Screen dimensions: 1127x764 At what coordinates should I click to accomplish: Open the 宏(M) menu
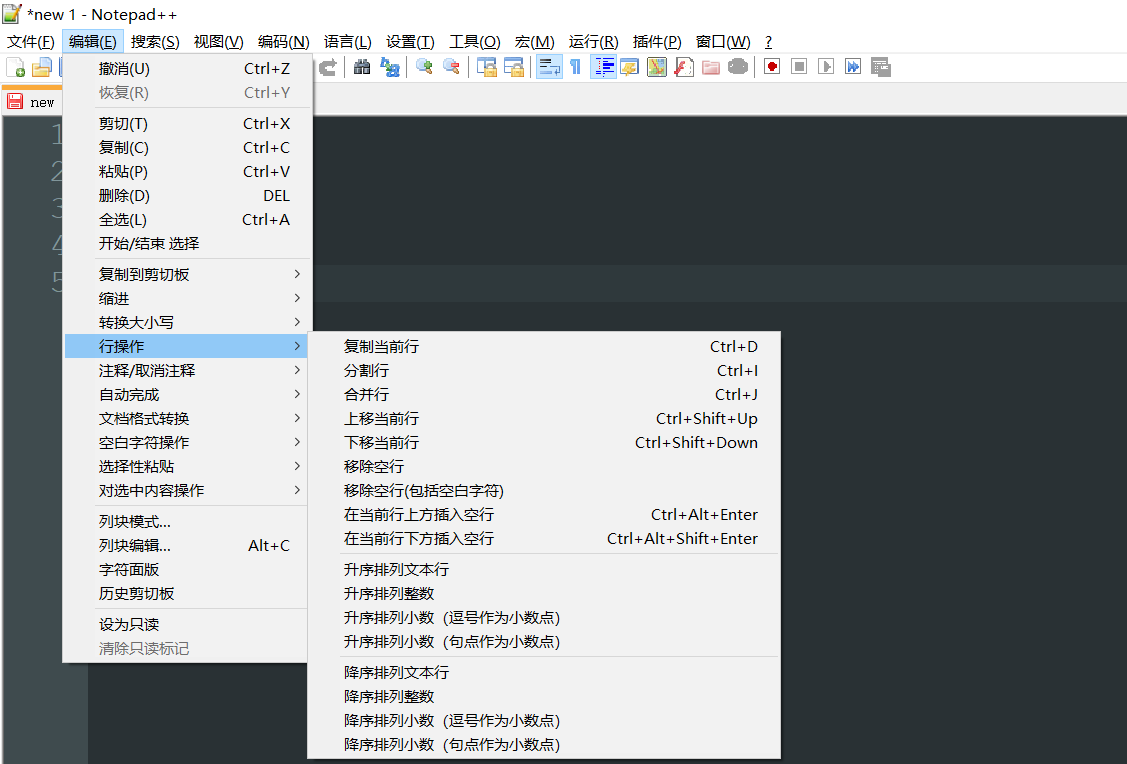coord(534,42)
